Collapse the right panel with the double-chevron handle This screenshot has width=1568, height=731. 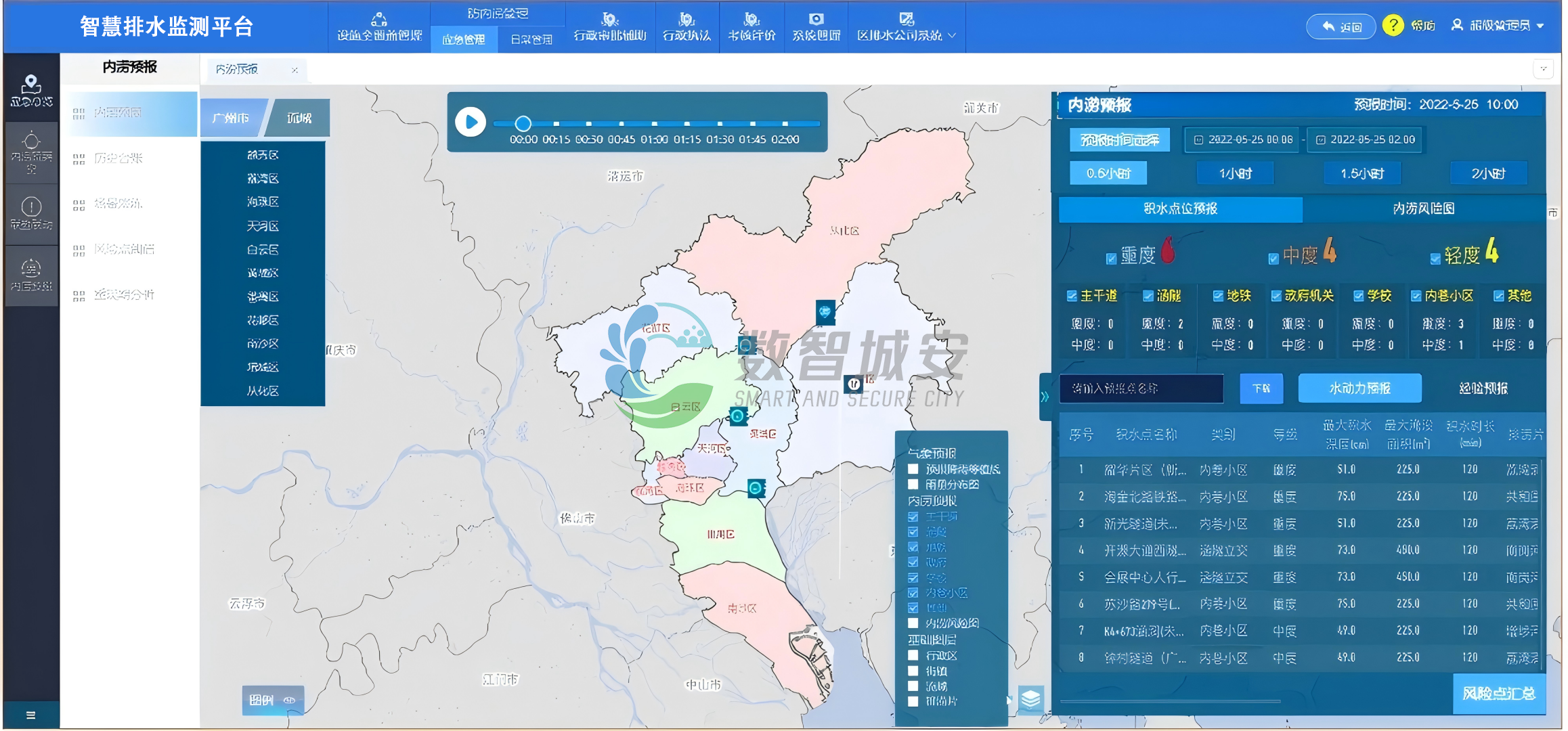(1045, 397)
